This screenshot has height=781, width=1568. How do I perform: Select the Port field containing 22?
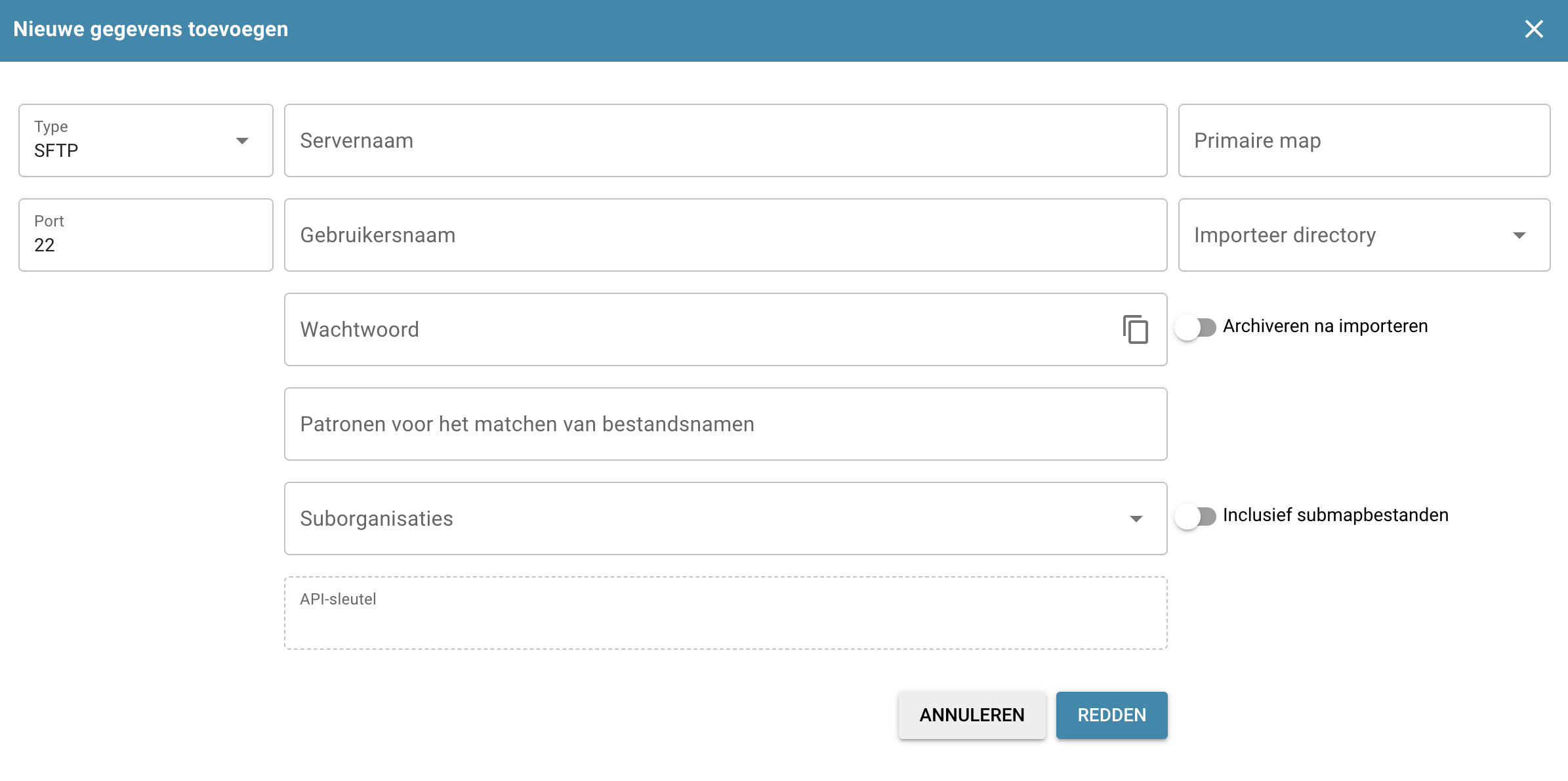click(146, 236)
